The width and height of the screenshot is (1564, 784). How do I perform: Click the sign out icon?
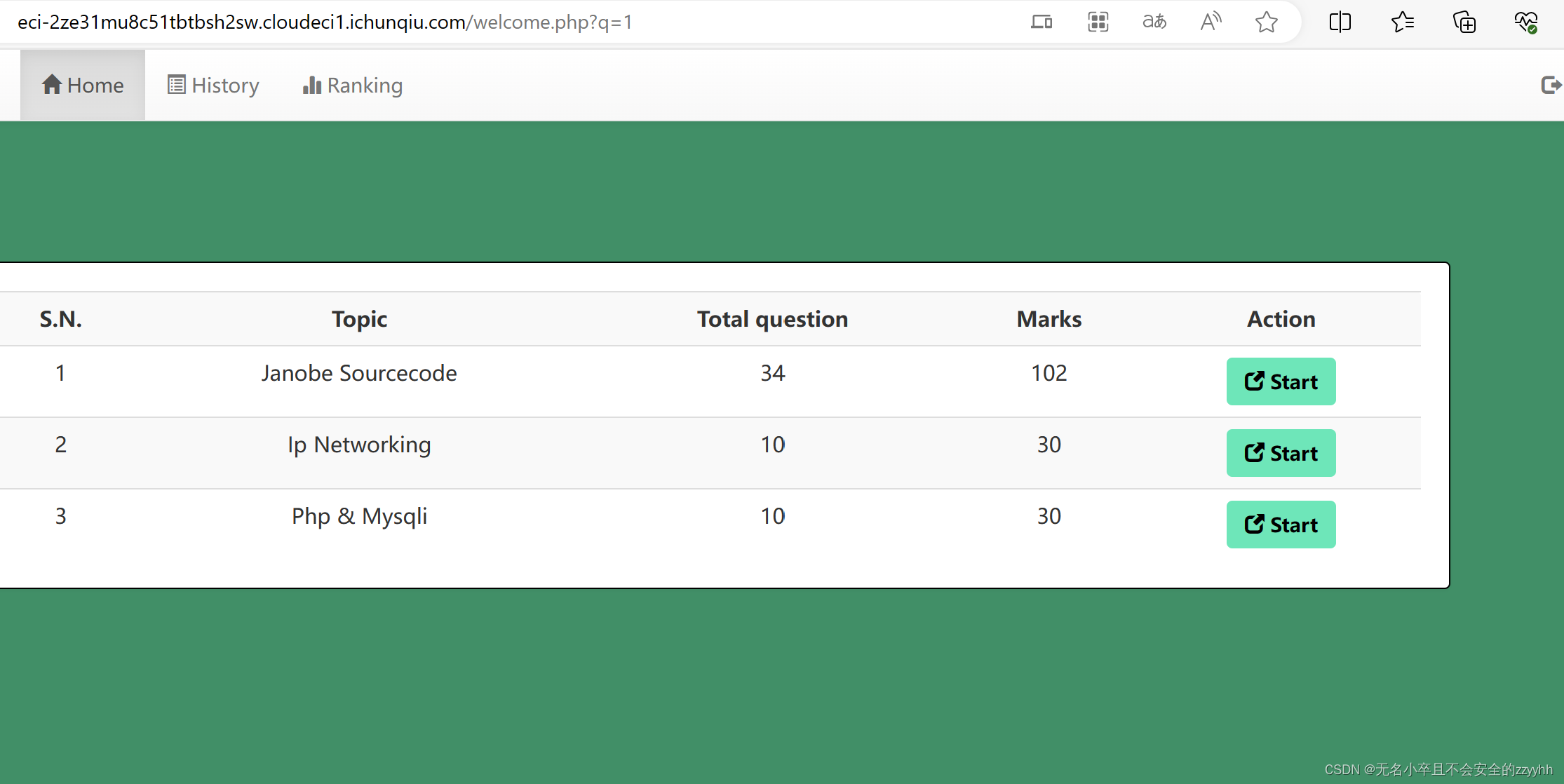click(x=1551, y=85)
